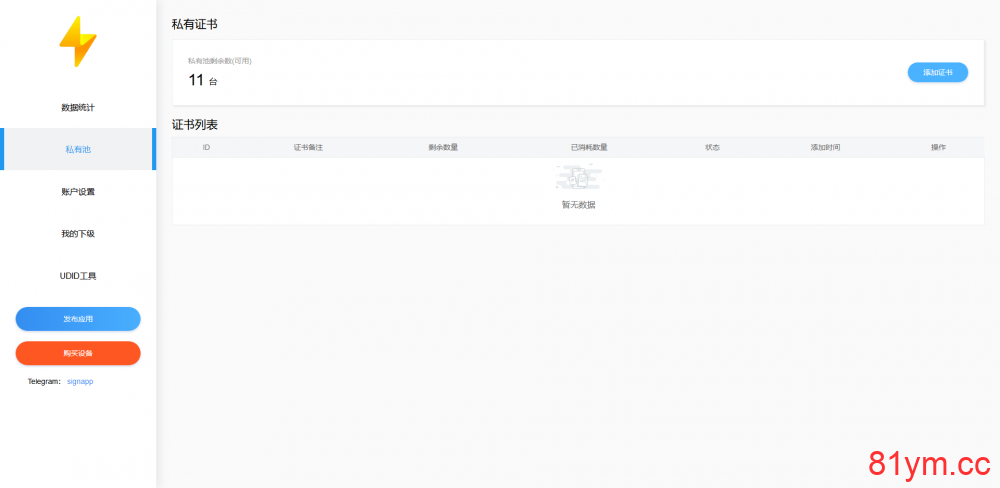Click the lightning bolt logo
1000x488 pixels.
point(78,41)
